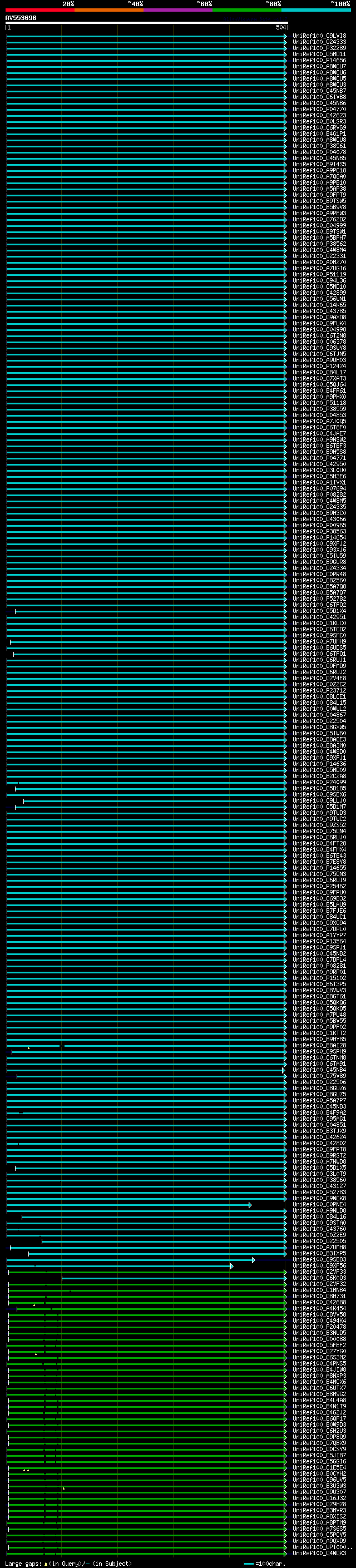Image resolution: width=356 pixels, height=1568 pixels.
Task: Select the UniRef100_Q9LLJ0 label
Action: point(319,800)
